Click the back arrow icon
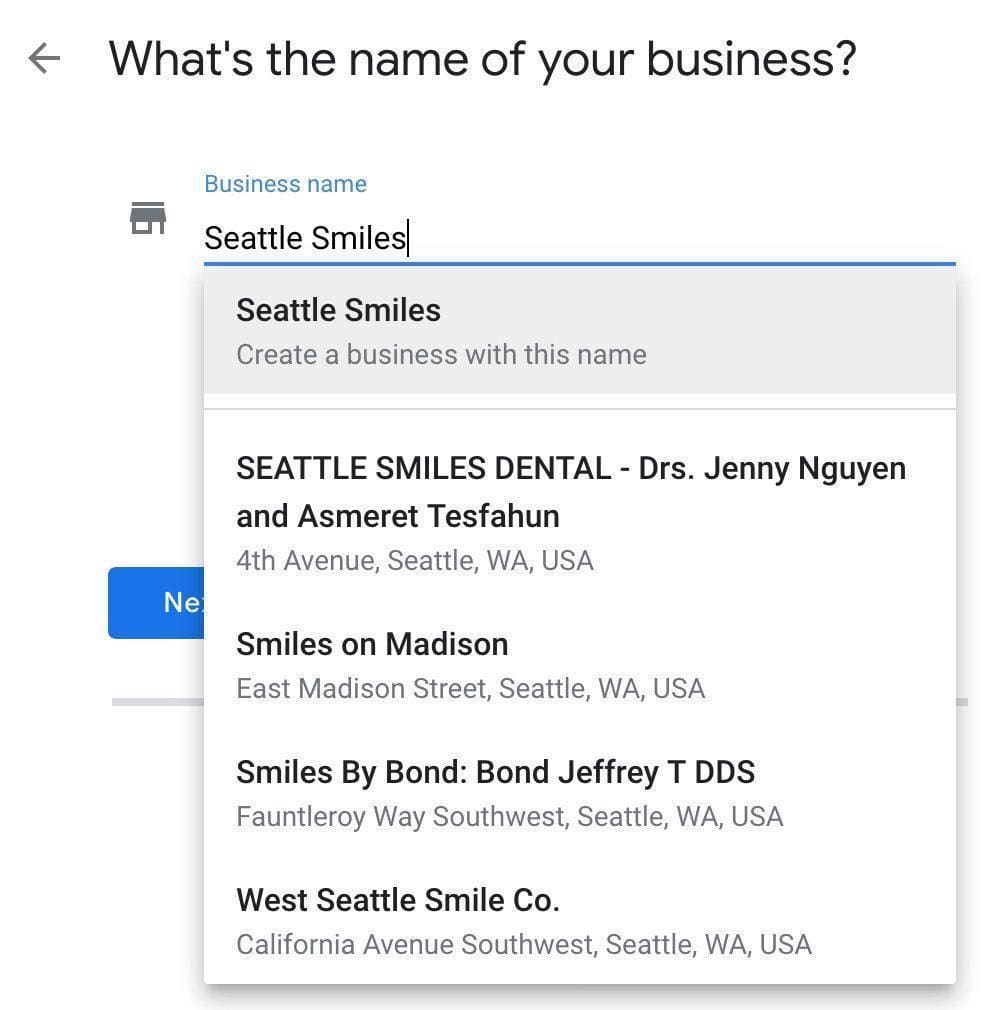This screenshot has height=1010, width=1002. point(44,59)
